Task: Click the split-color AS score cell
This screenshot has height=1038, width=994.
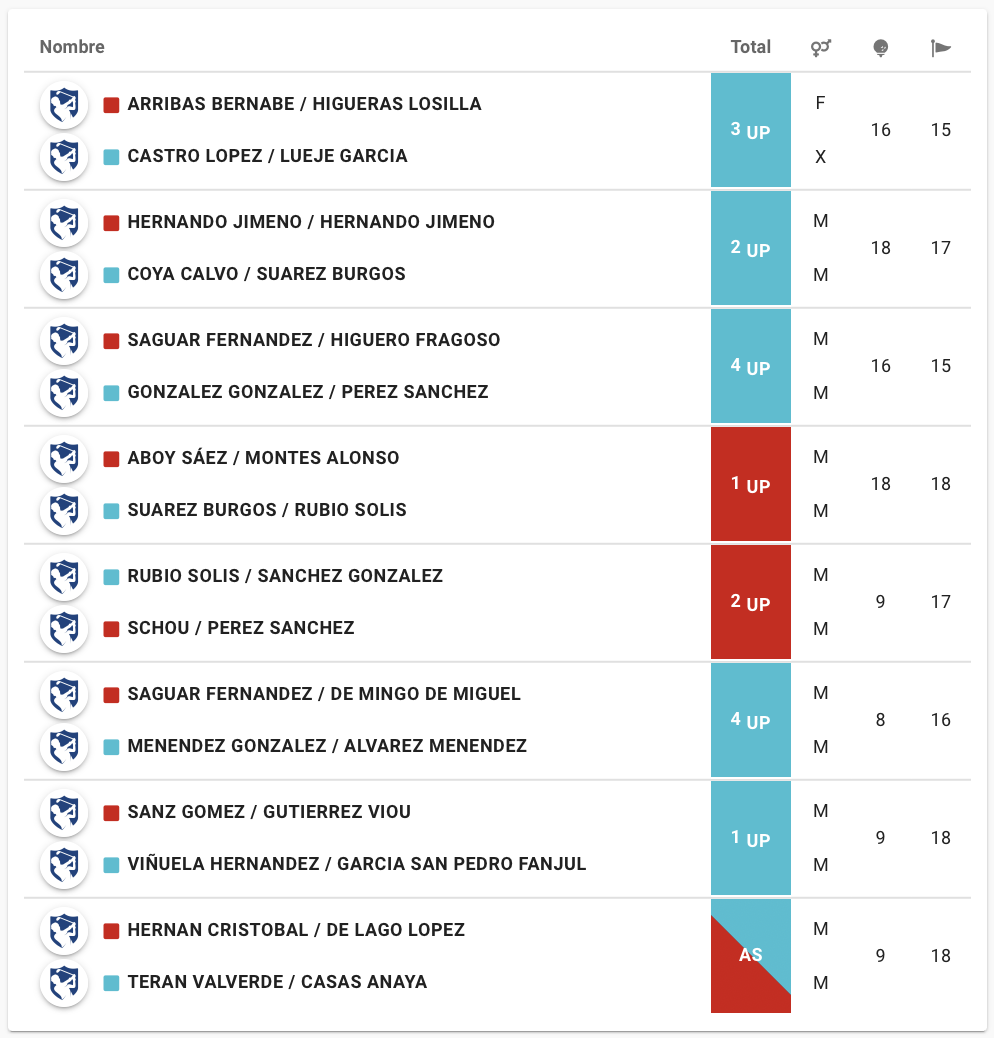Action: (751, 956)
